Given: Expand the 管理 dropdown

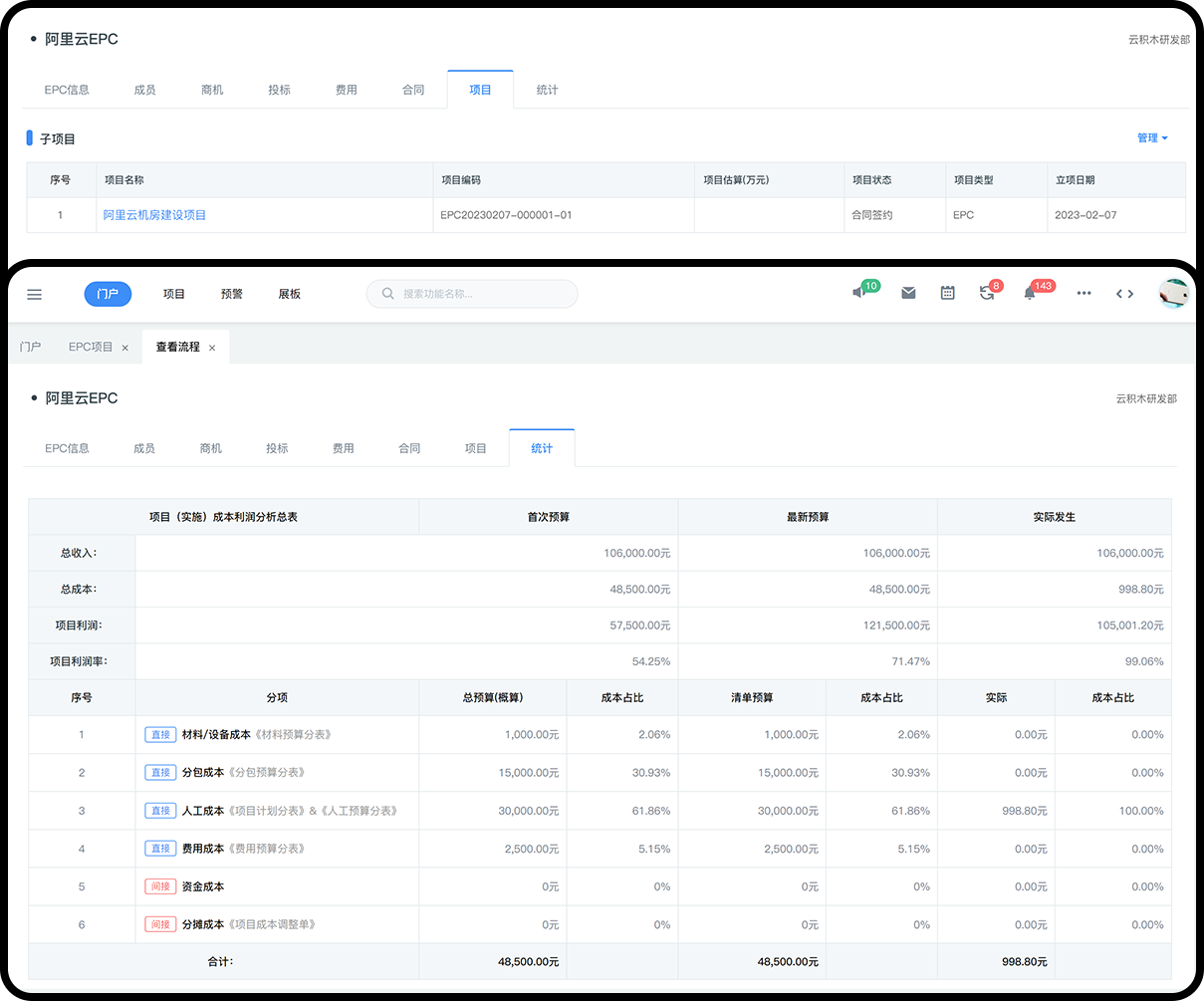Looking at the screenshot, I should click(1152, 138).
